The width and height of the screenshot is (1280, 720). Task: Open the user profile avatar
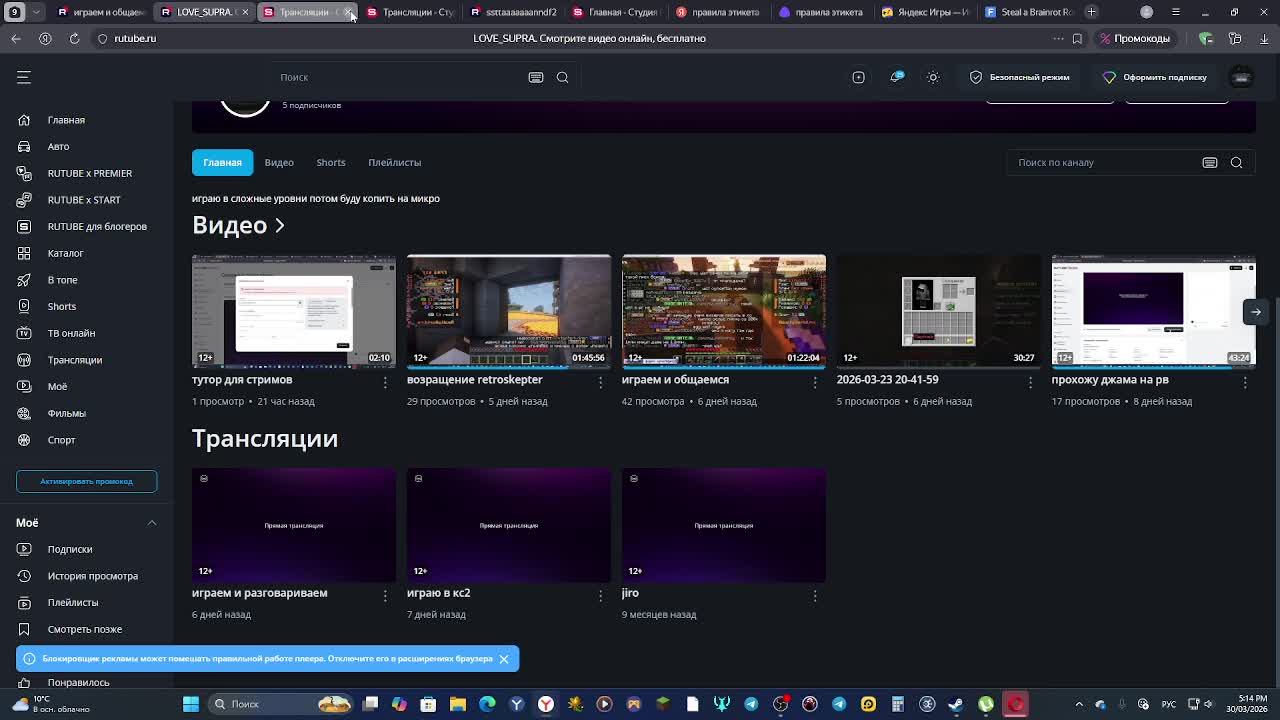click(1241, 77)
